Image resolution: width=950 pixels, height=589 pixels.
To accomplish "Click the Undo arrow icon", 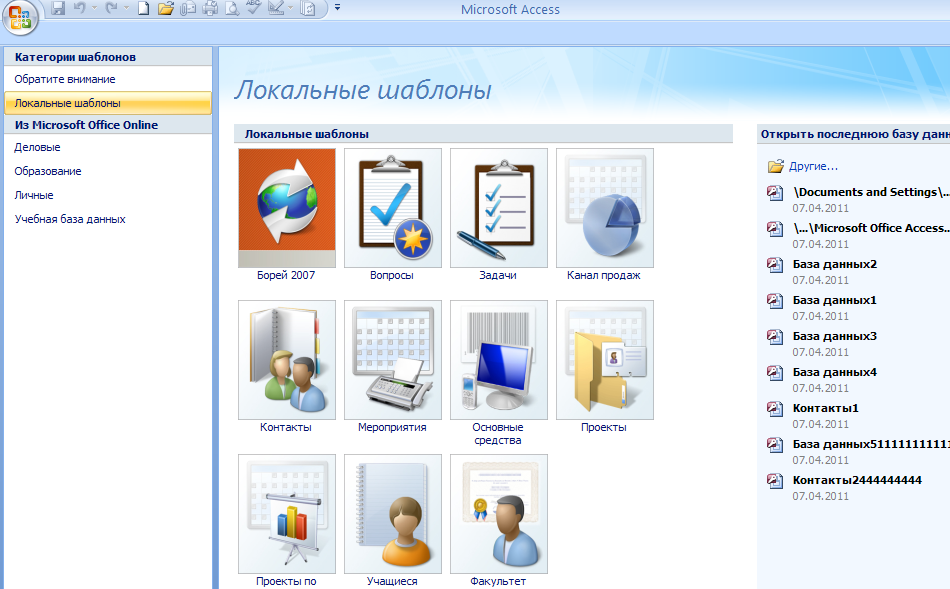I will pyautogui.click(x=79, y=8).
